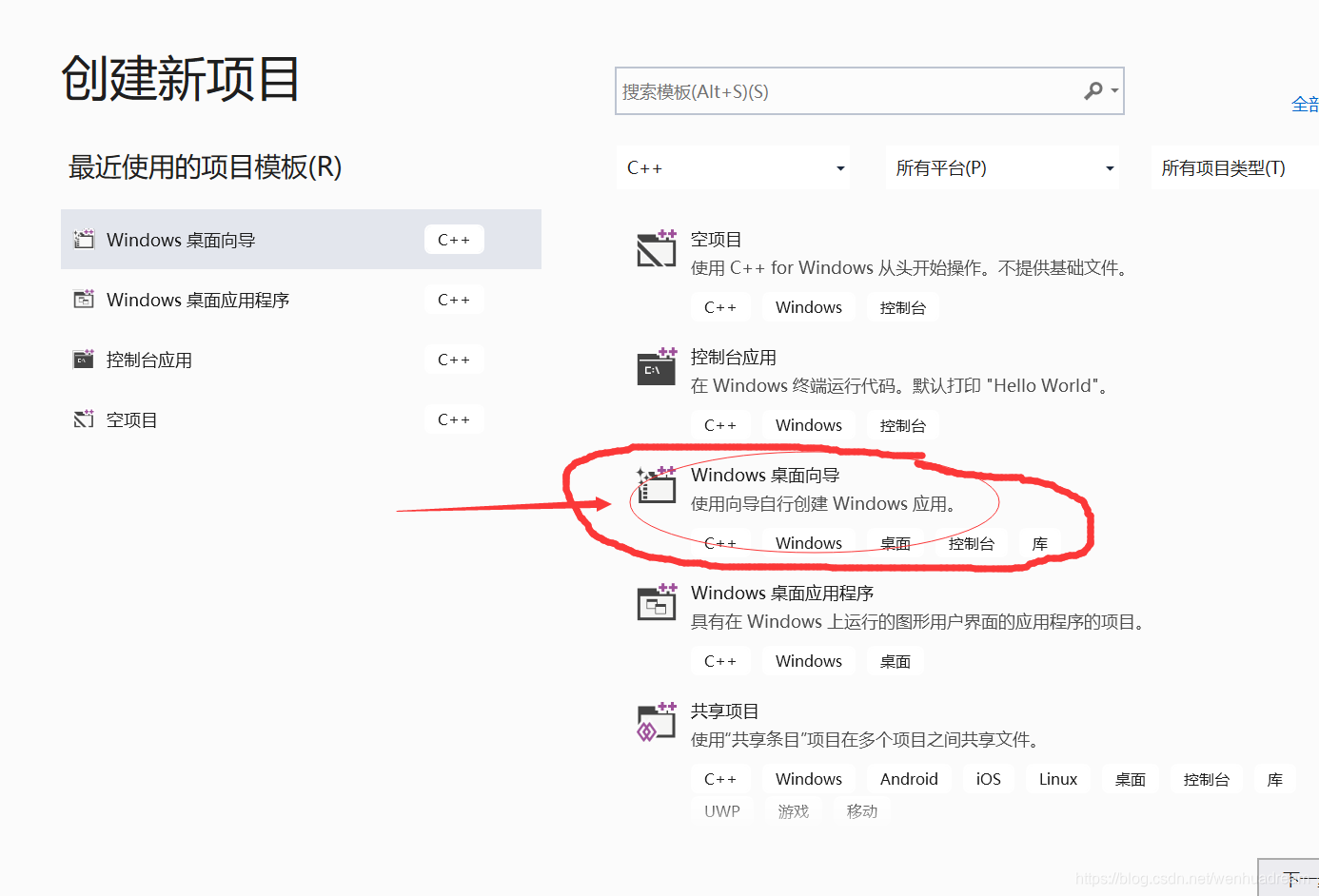Click the Windows 桌面应用程序 template icon in list

[x=657, y=602]
